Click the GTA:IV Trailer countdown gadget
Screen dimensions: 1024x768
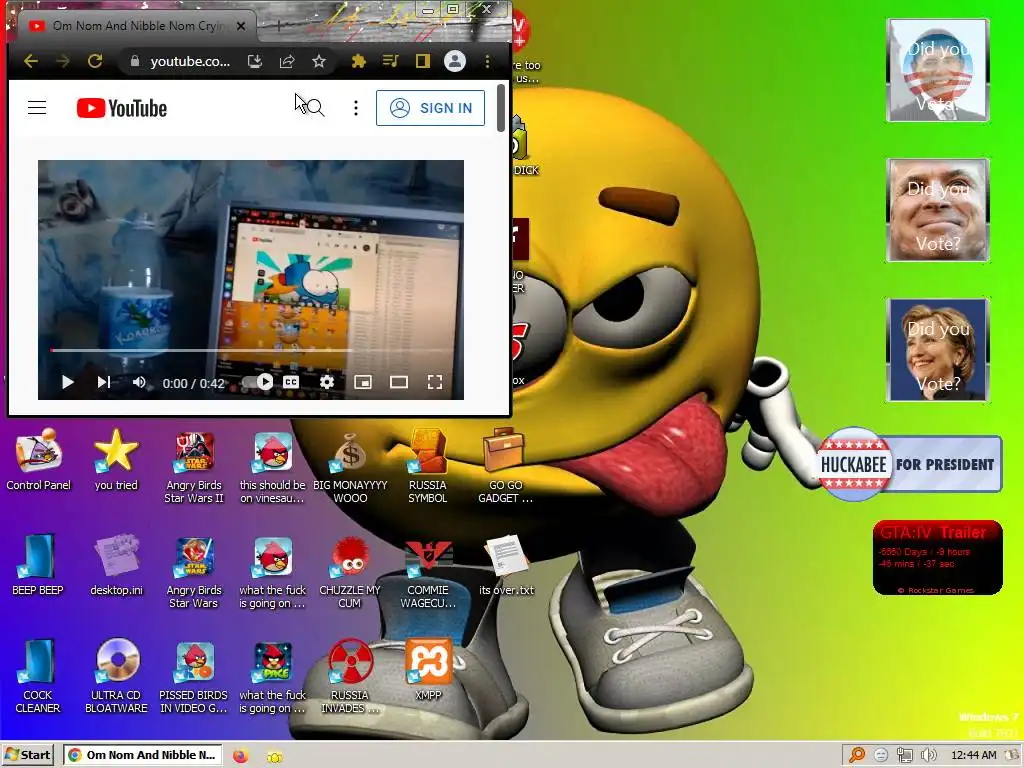pos(937,558)
